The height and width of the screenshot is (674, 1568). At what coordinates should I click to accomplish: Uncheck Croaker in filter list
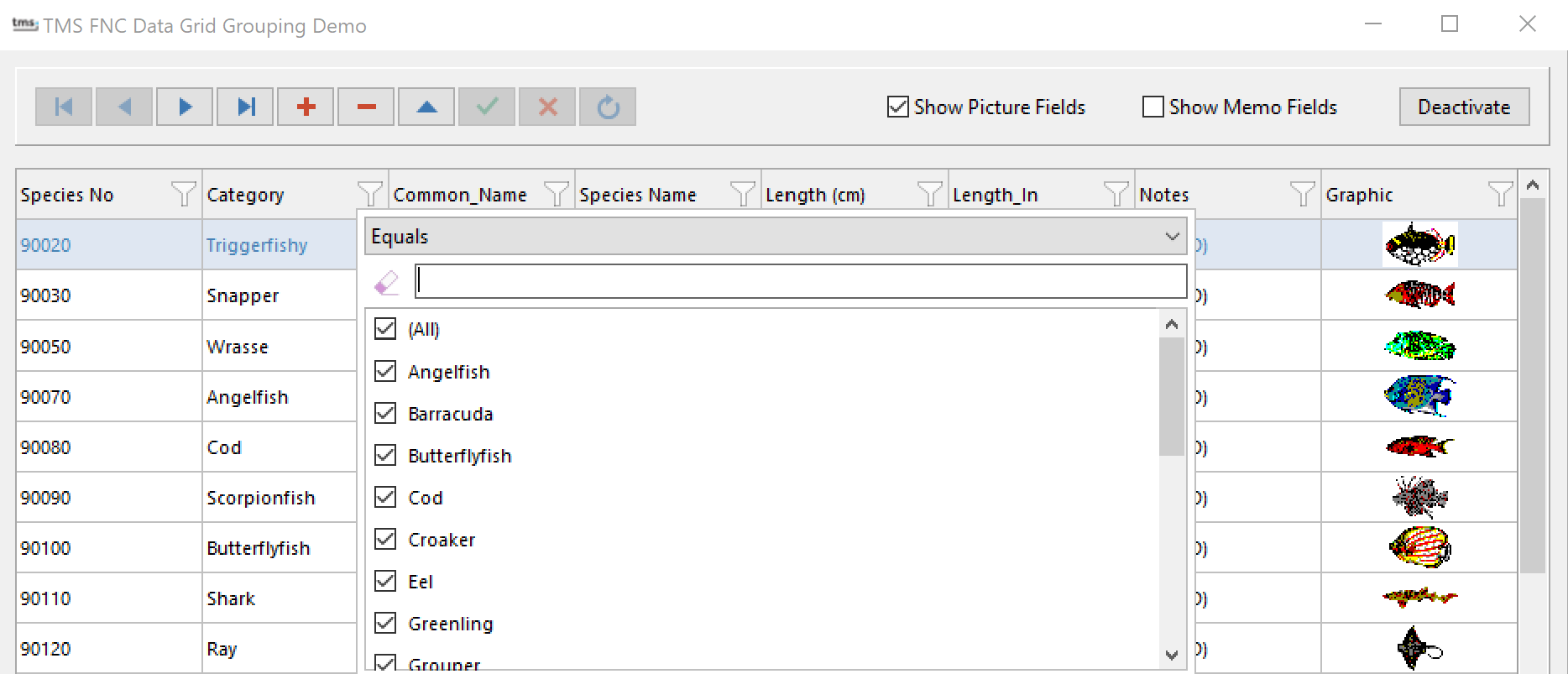(385, 539)
